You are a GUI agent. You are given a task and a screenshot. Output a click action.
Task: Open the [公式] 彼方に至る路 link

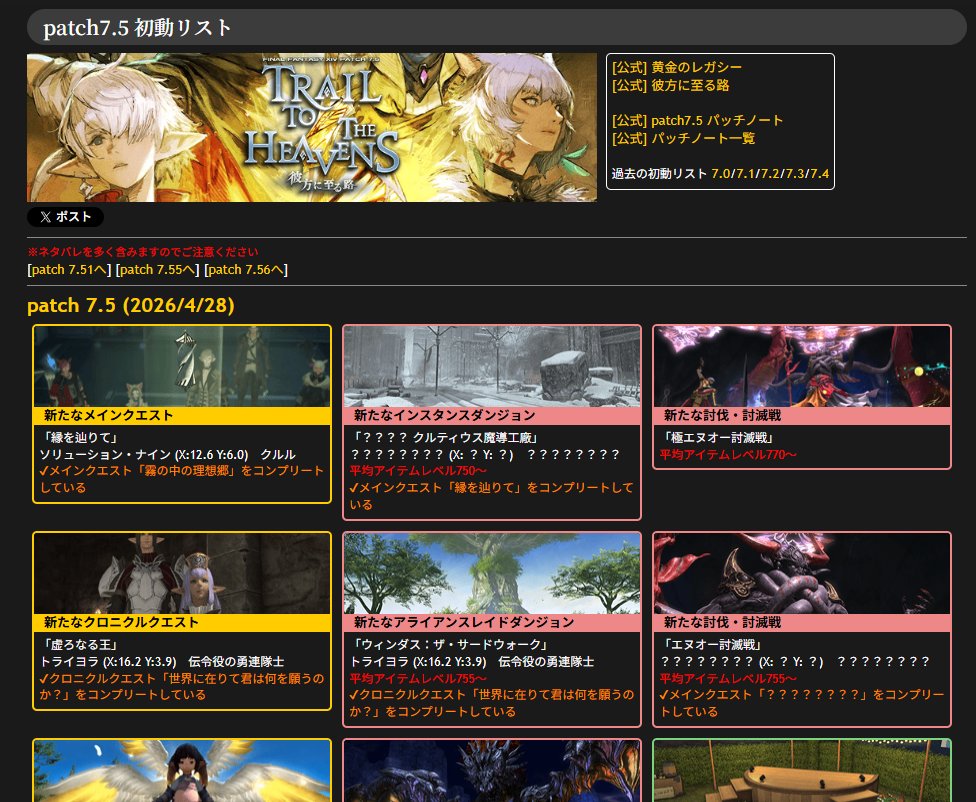point(672,85)
